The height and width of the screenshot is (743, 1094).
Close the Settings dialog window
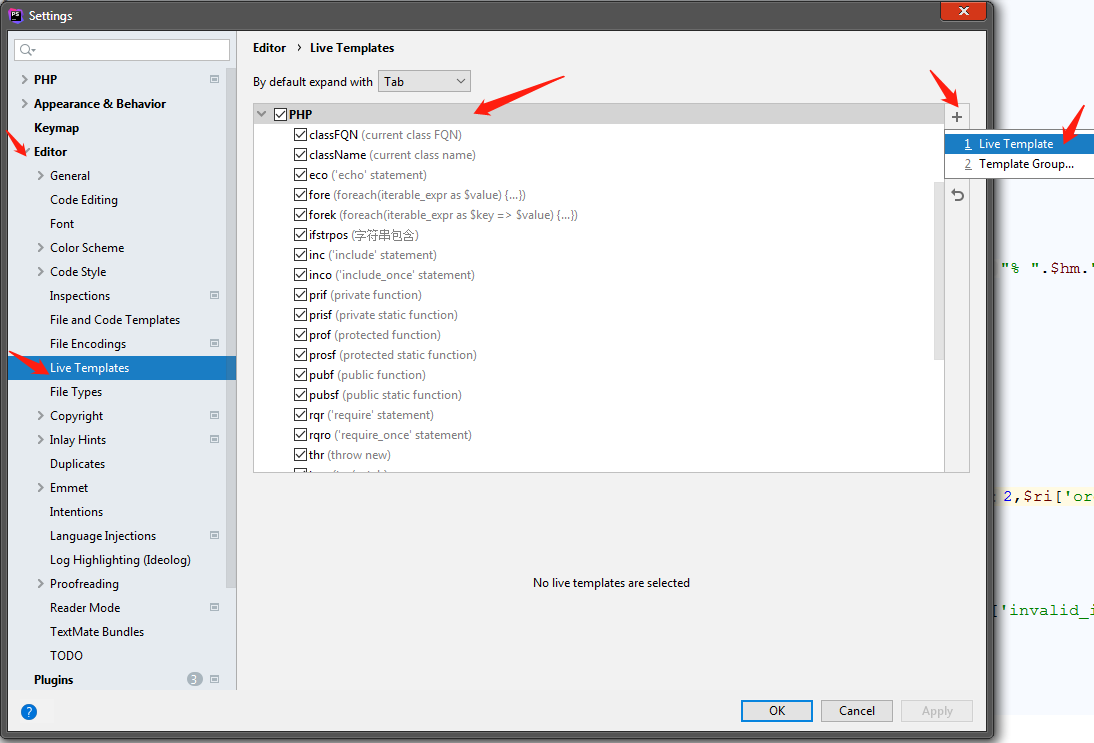tap(963, 11)
